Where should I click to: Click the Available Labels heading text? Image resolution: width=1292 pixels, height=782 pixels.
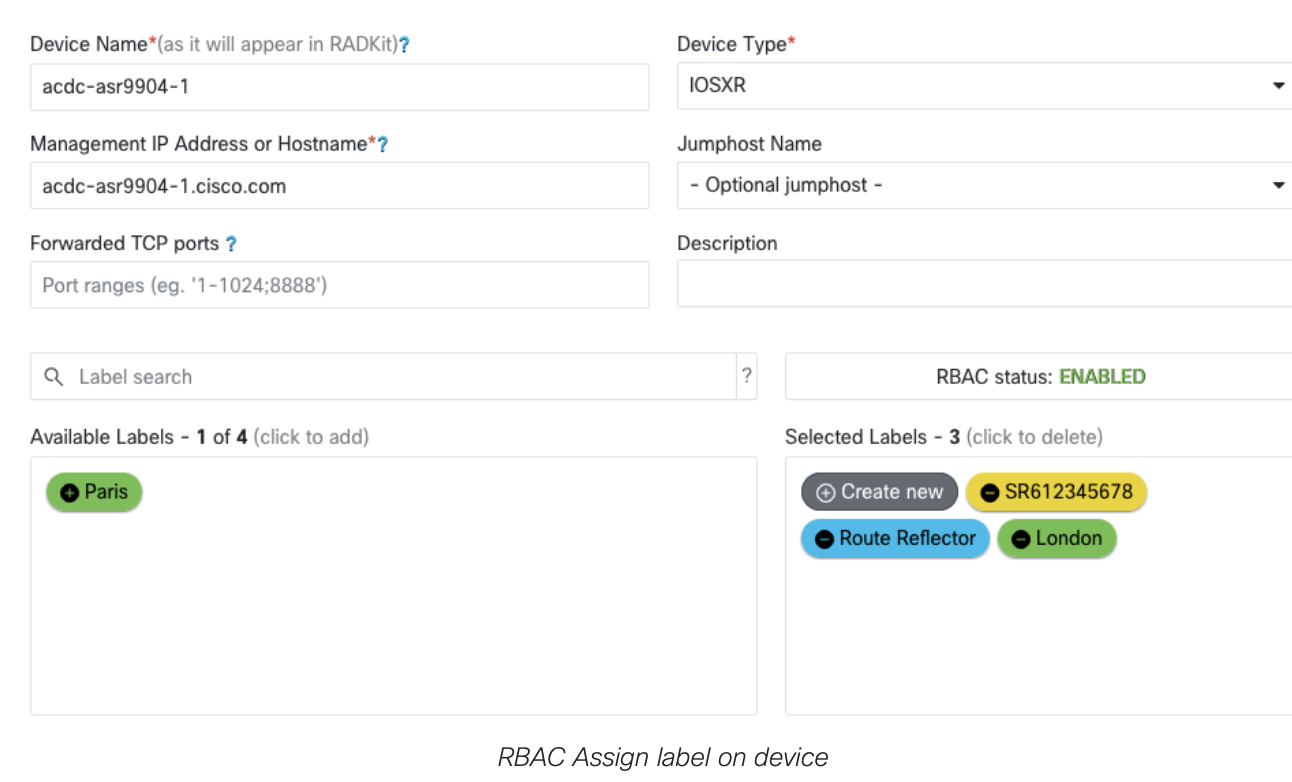point(199,437)
